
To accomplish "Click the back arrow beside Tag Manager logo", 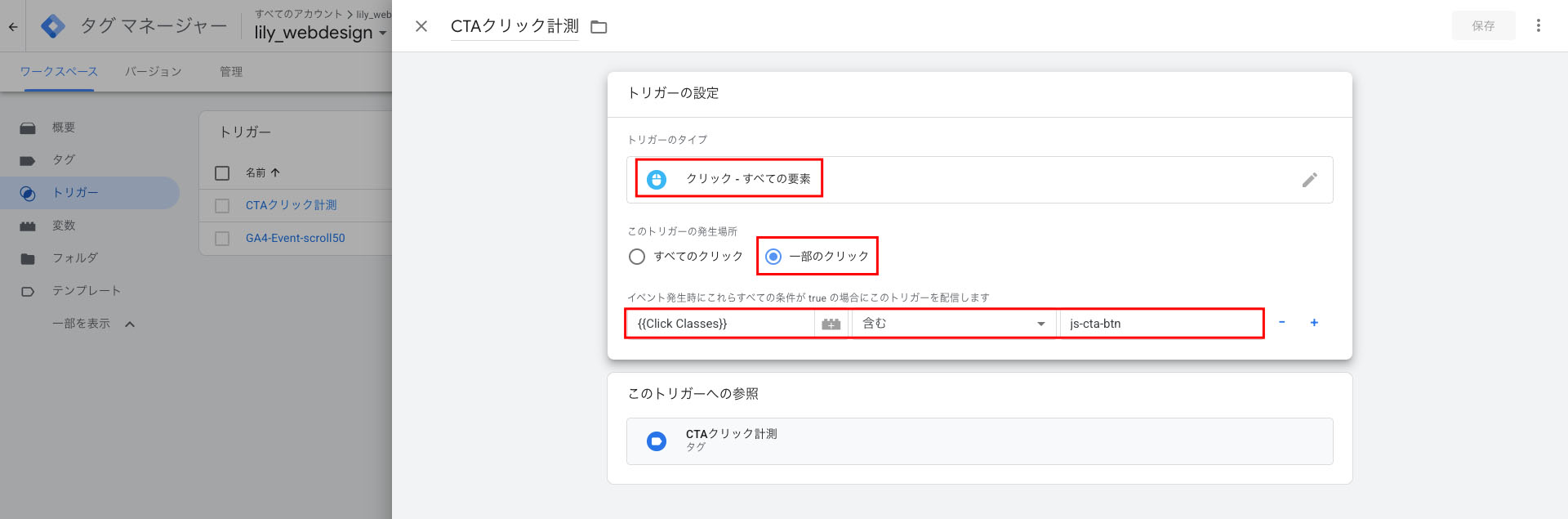I will [13, 27].
